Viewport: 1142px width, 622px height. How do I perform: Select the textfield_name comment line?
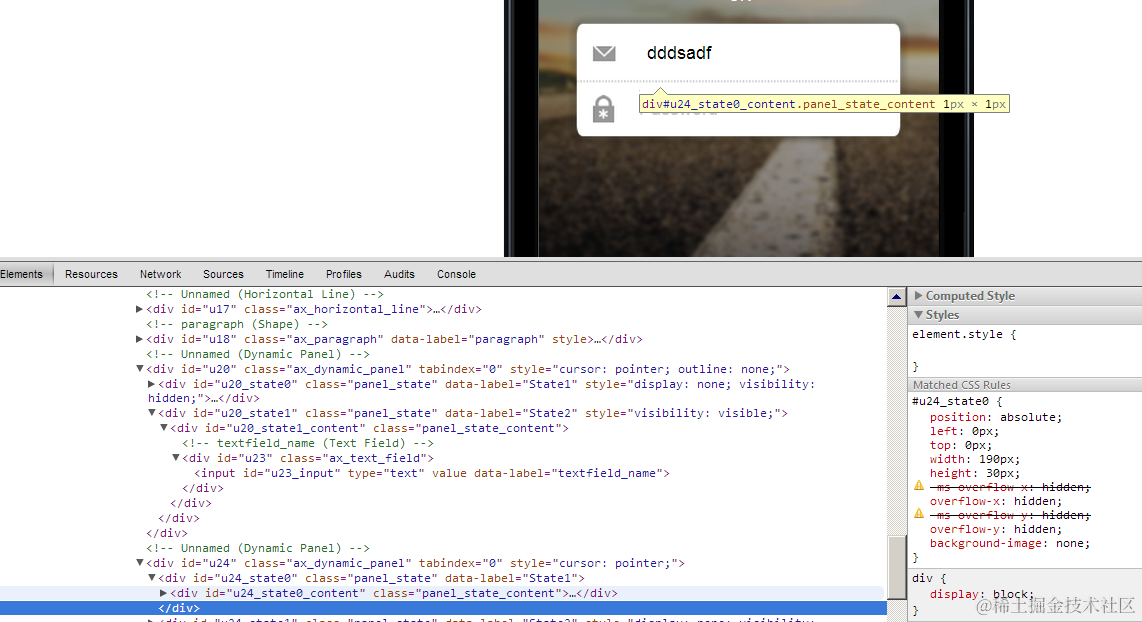click(x=307, y=444)
